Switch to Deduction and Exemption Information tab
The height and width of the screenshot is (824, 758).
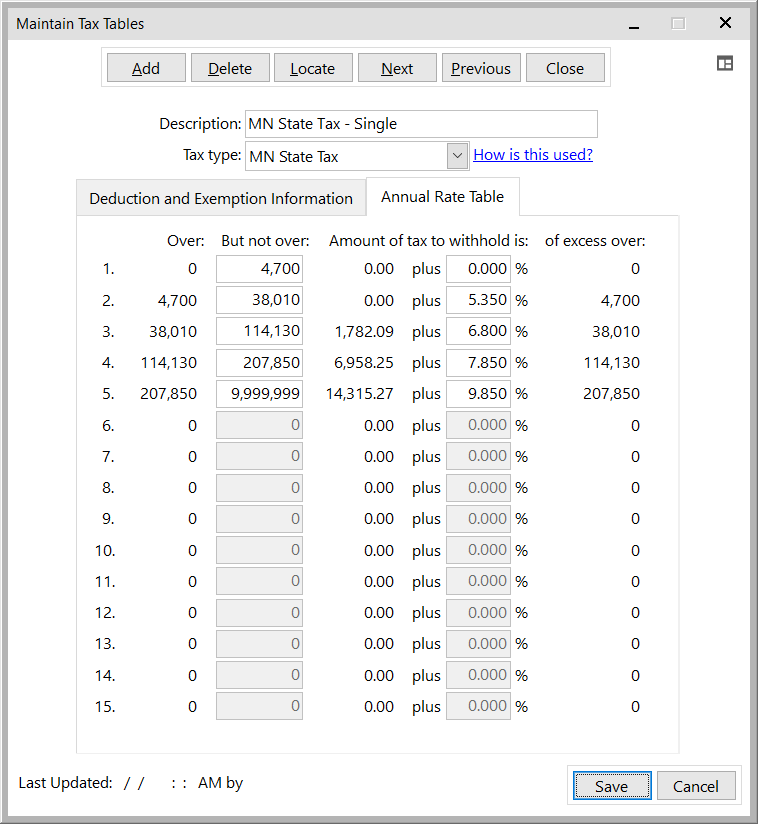click(x=221, y=198)
